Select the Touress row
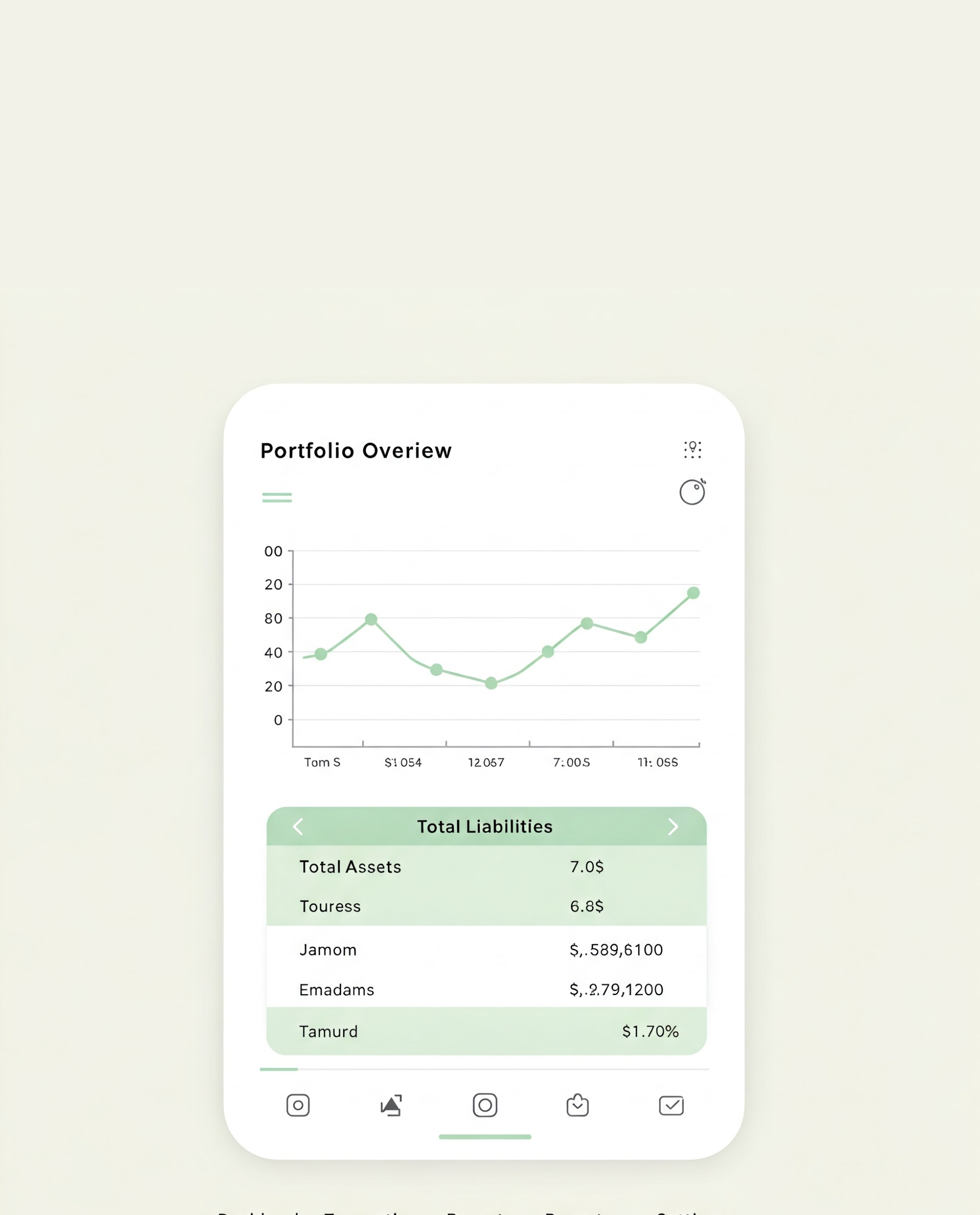The image size is (980, 1215). (486, 906)
